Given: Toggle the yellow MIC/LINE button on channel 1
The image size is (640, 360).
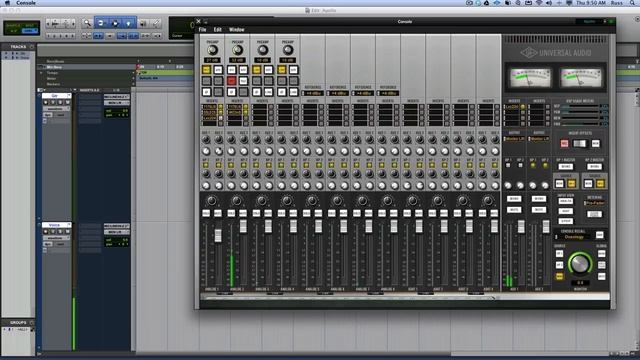Looking at the screenshot, I should tap(207, 70).
